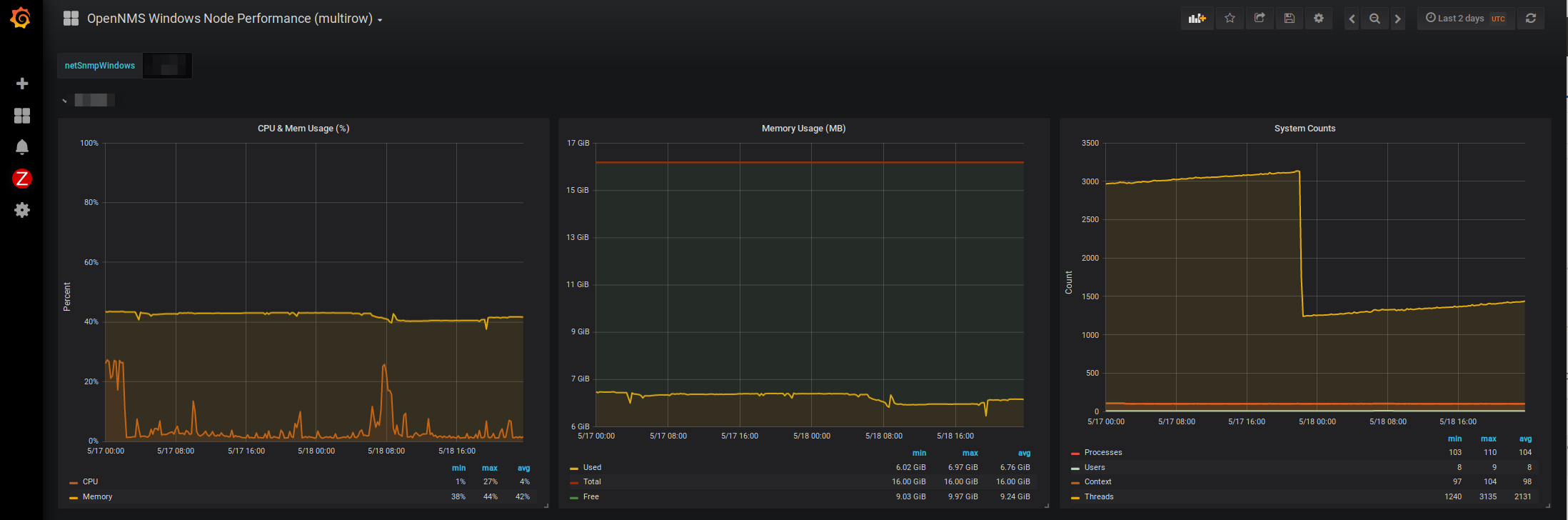Viewport: 1568px width, 520px height.
Task: Open the CPU & Mem Usage (%) panel menu
Action: click(303, 129)
